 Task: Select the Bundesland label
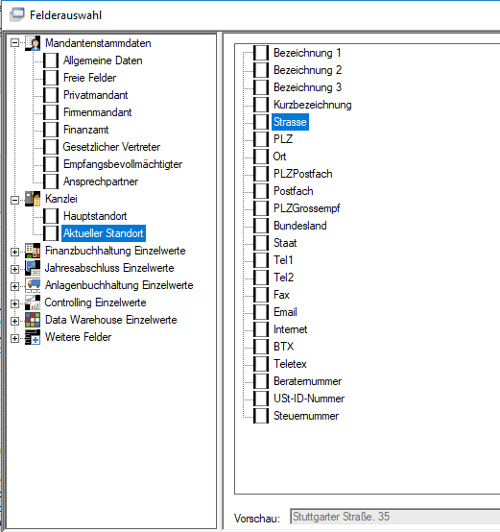(300, 226)
